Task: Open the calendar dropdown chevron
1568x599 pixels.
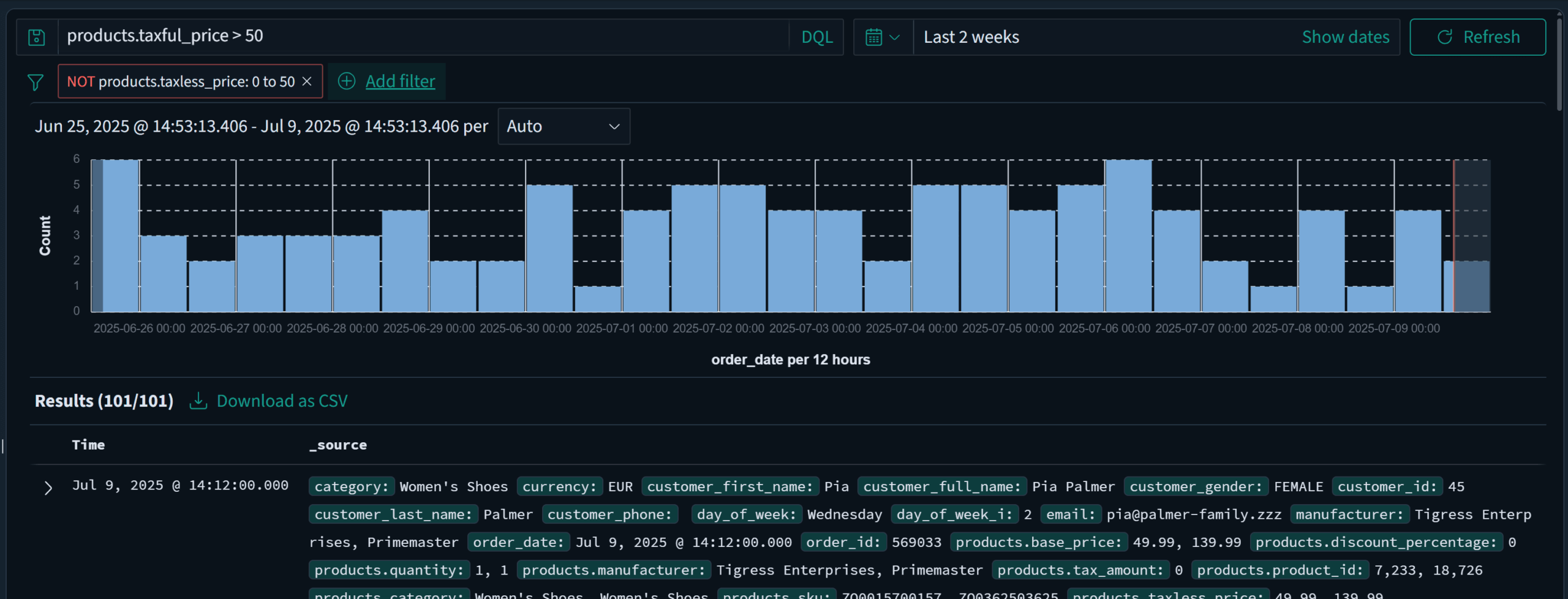Action: [894, 37]
